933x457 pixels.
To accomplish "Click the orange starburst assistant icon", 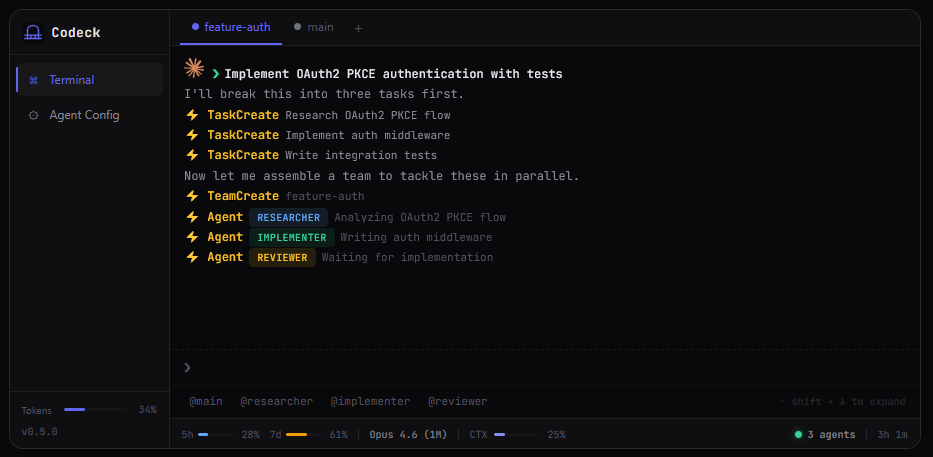I will pos(194,68).
